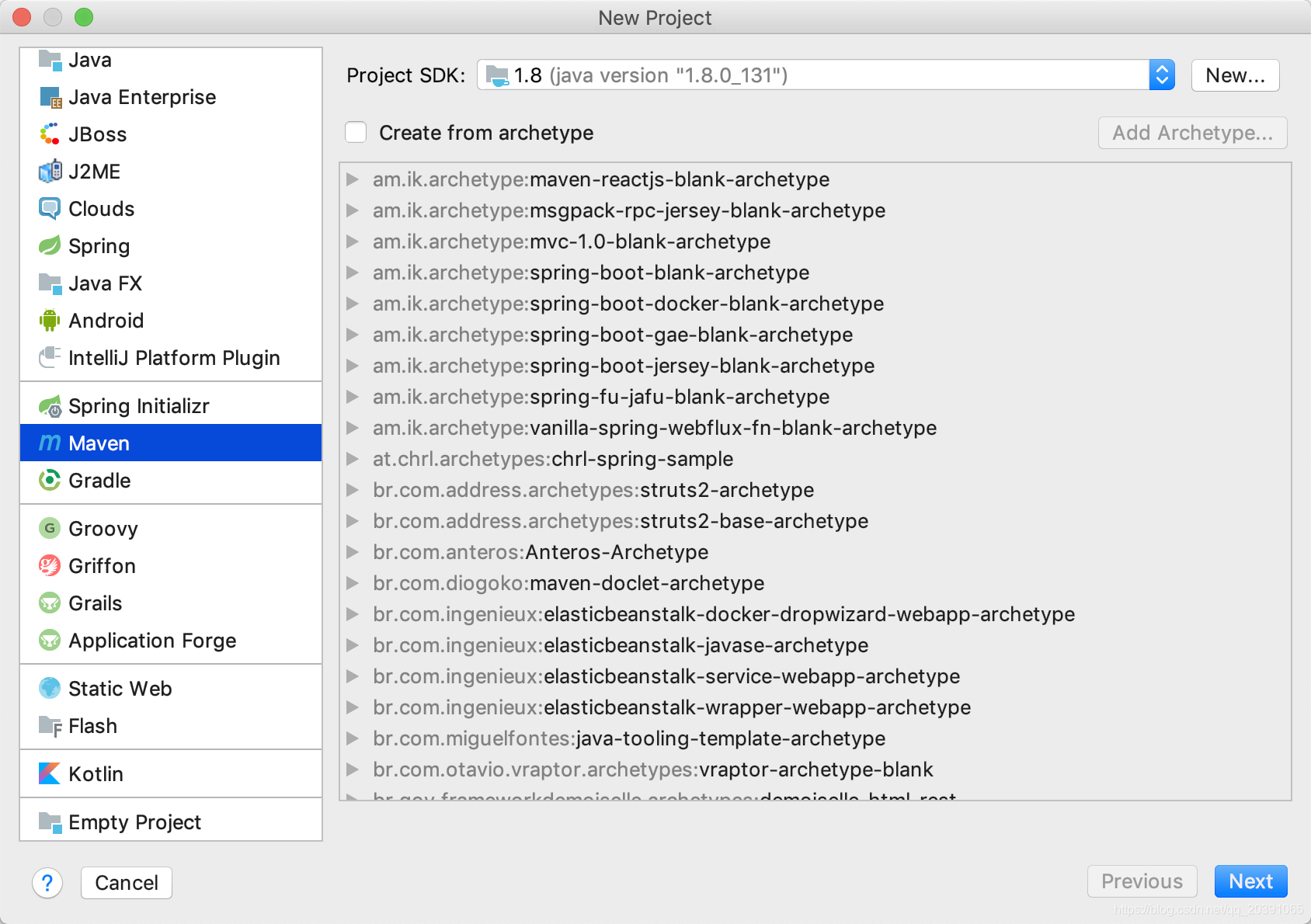The height and width of the screenshot is (924, 1311).
Task: Open the Project SDK dropdown arrows
Action: pos(1162,75)
